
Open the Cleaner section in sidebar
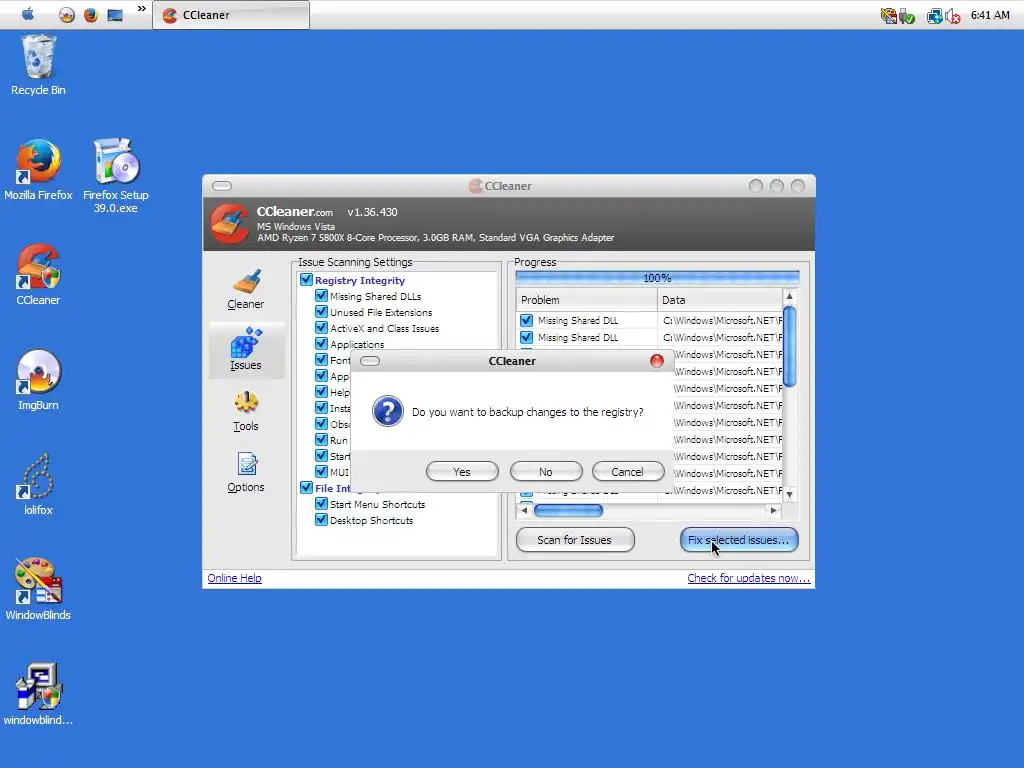click(246, 289)
